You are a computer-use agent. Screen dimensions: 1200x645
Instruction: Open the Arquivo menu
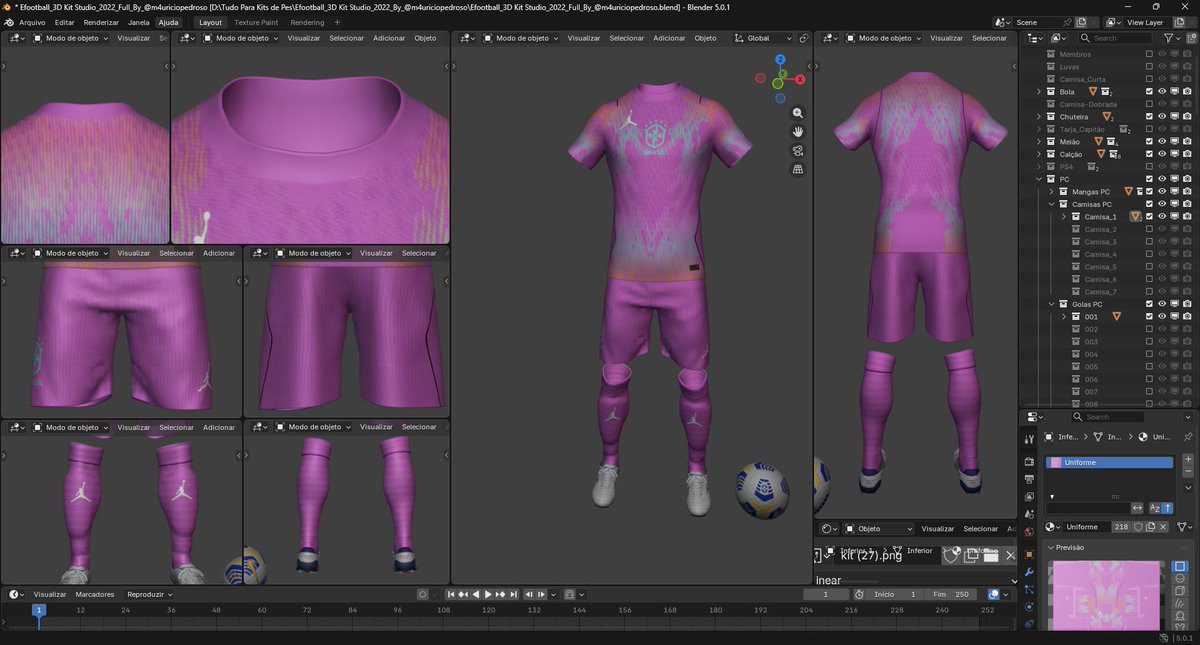pos(32,22)
